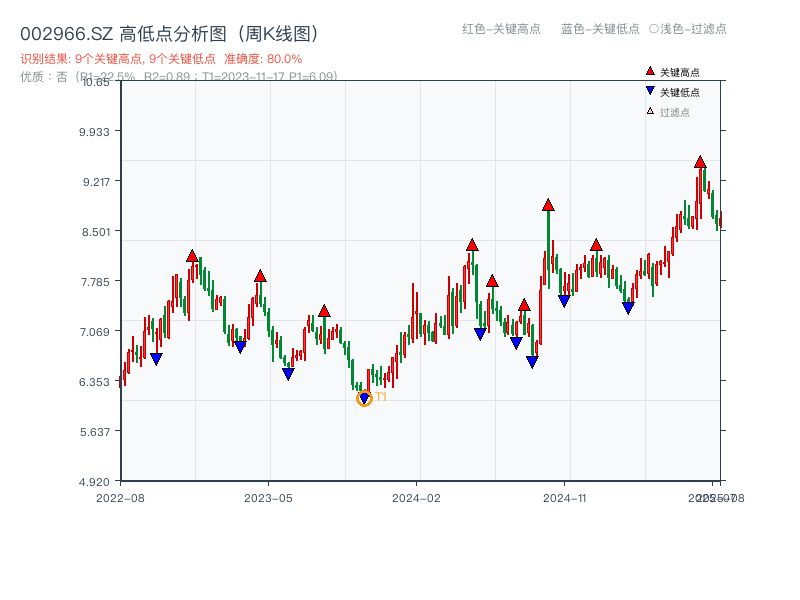This screenshot has height=600, width=800.
Task: Click red high triangle between 2023-05 and T1
Action: pyautogui.click(x=324, y=311)
